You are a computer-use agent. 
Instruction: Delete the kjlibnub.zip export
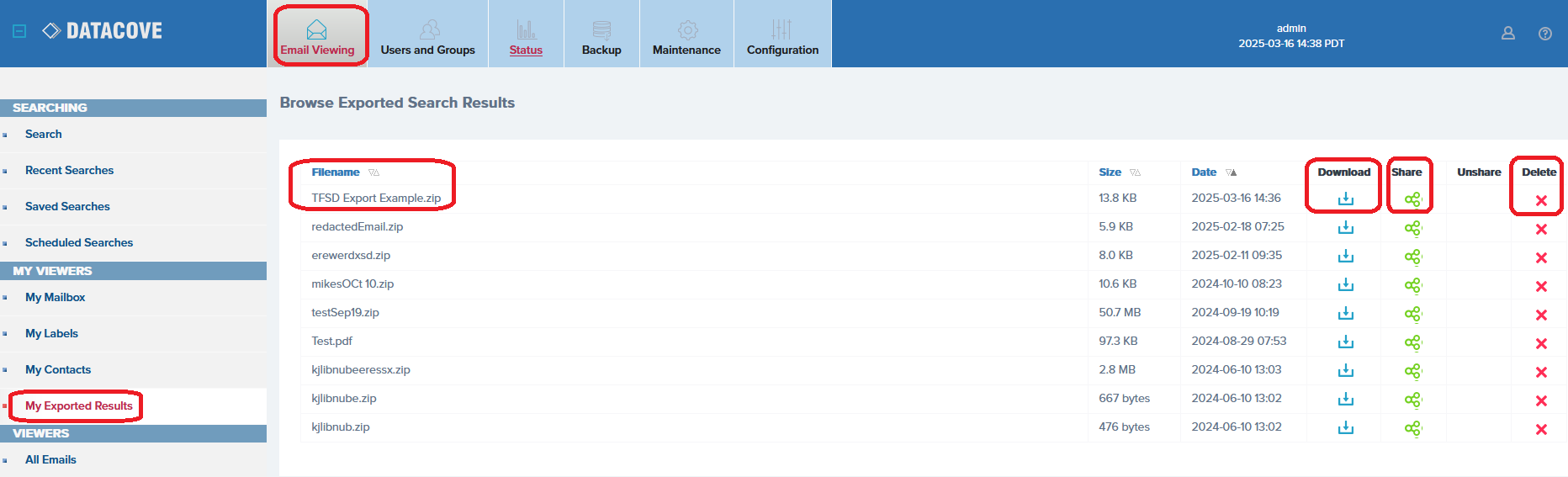(x=1541, y=429)
